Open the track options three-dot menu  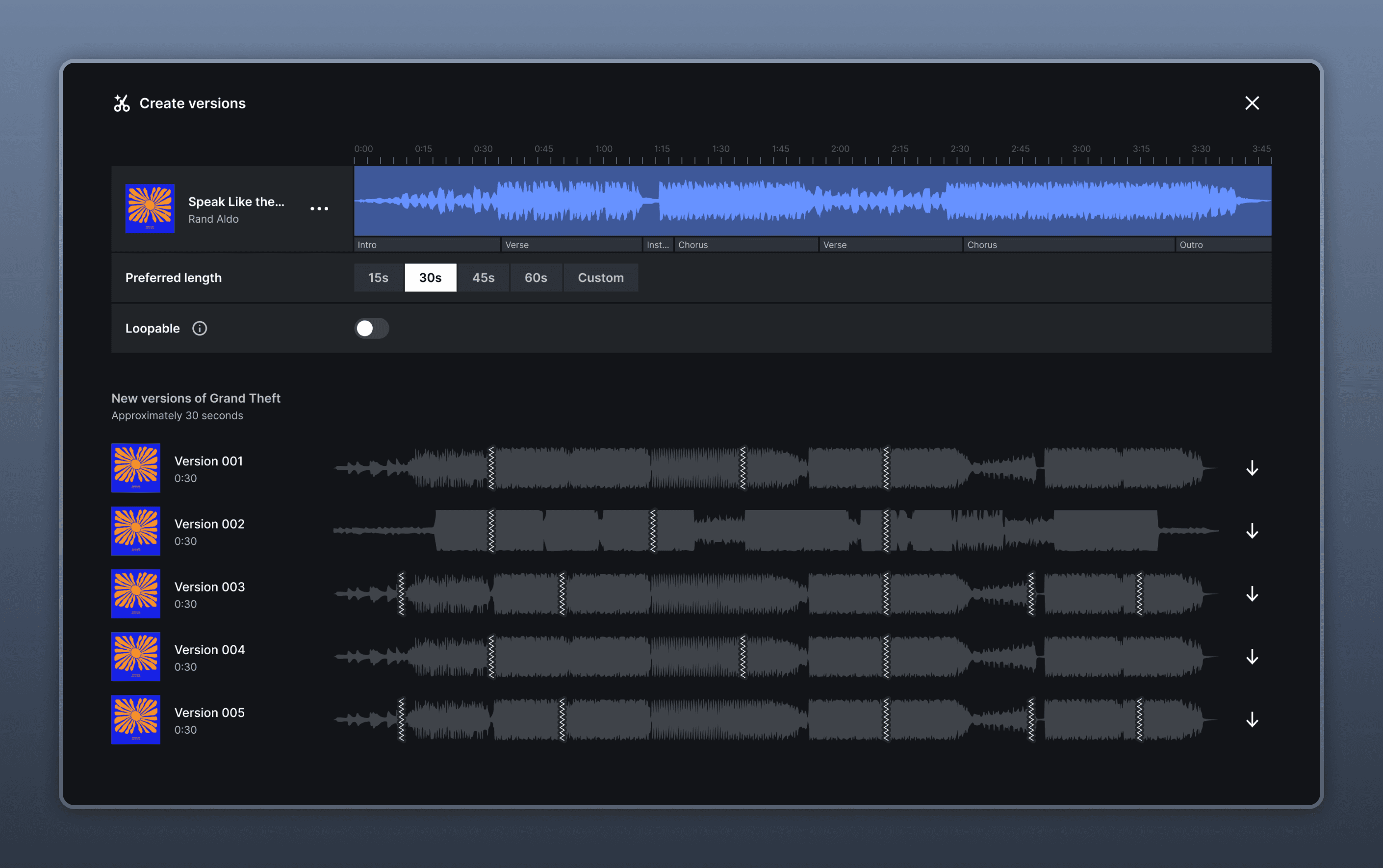tap(319, 208)
